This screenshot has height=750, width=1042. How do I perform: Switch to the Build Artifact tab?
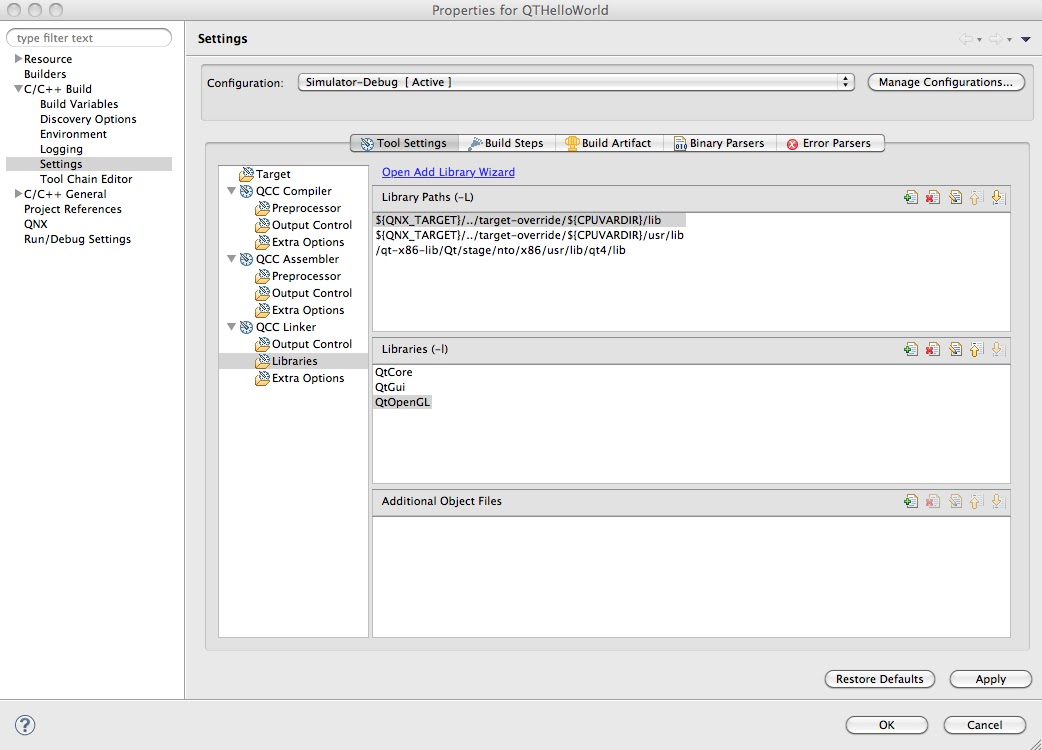pos(609,143)
